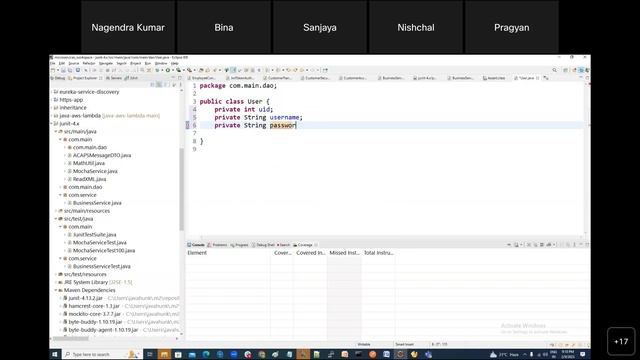Expand the src/test/resources folder
The width and height of the screenshot is (640, 360).
point(56,274)
